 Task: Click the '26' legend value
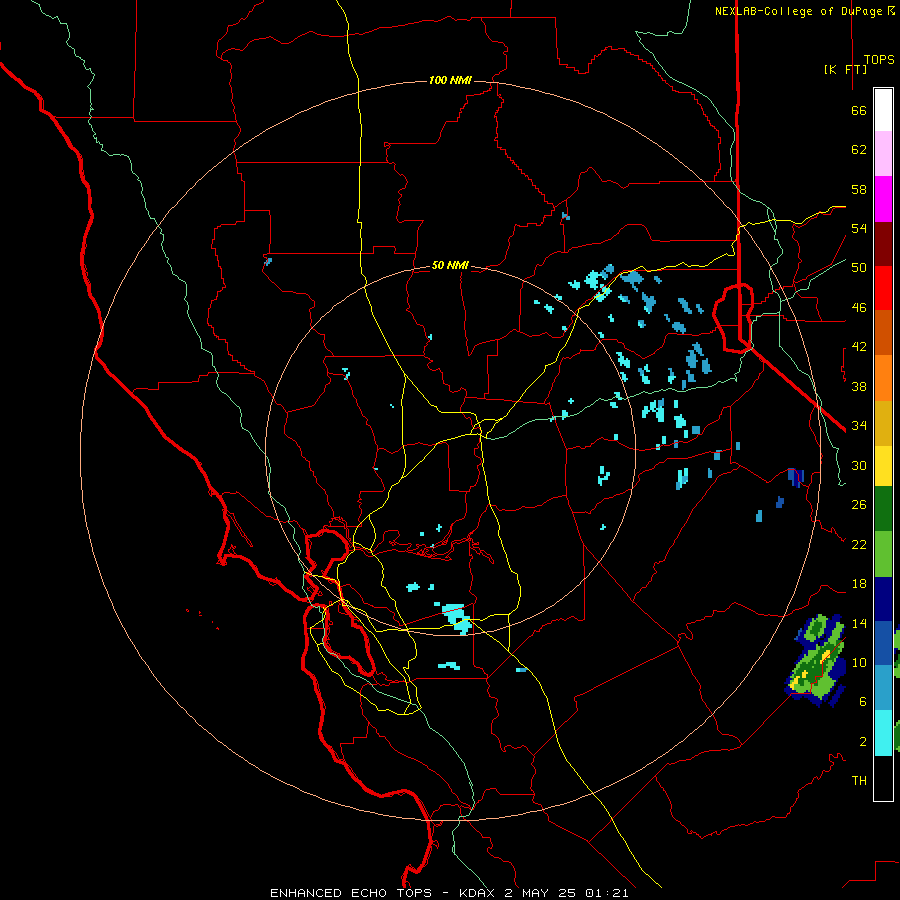pyautogui.click(x=859, y=505)
